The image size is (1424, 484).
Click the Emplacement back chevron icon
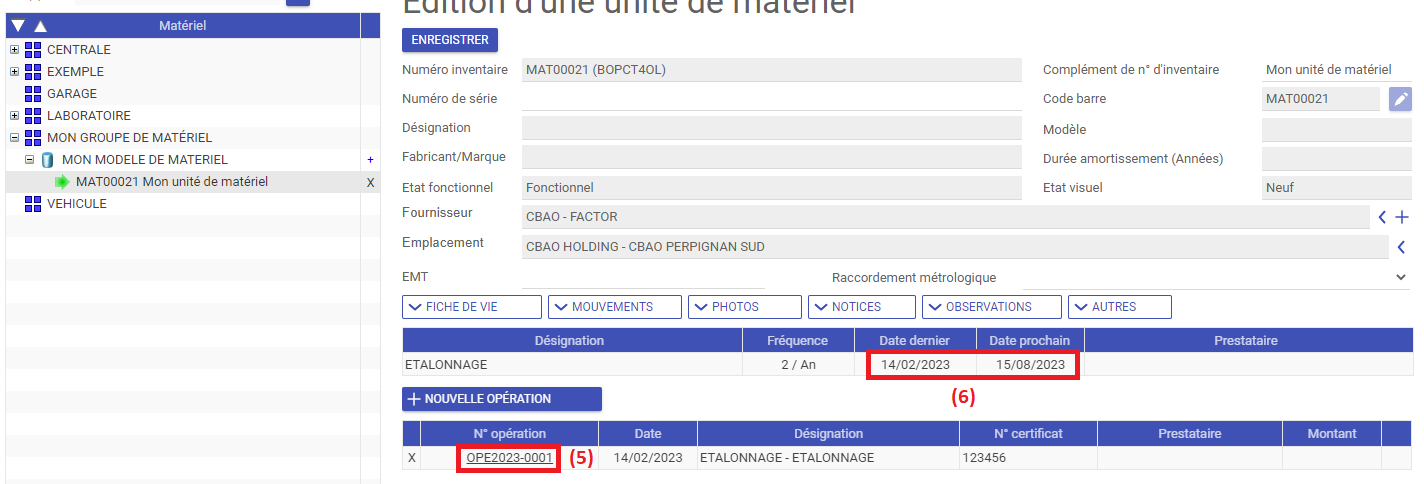[1401, 247]
